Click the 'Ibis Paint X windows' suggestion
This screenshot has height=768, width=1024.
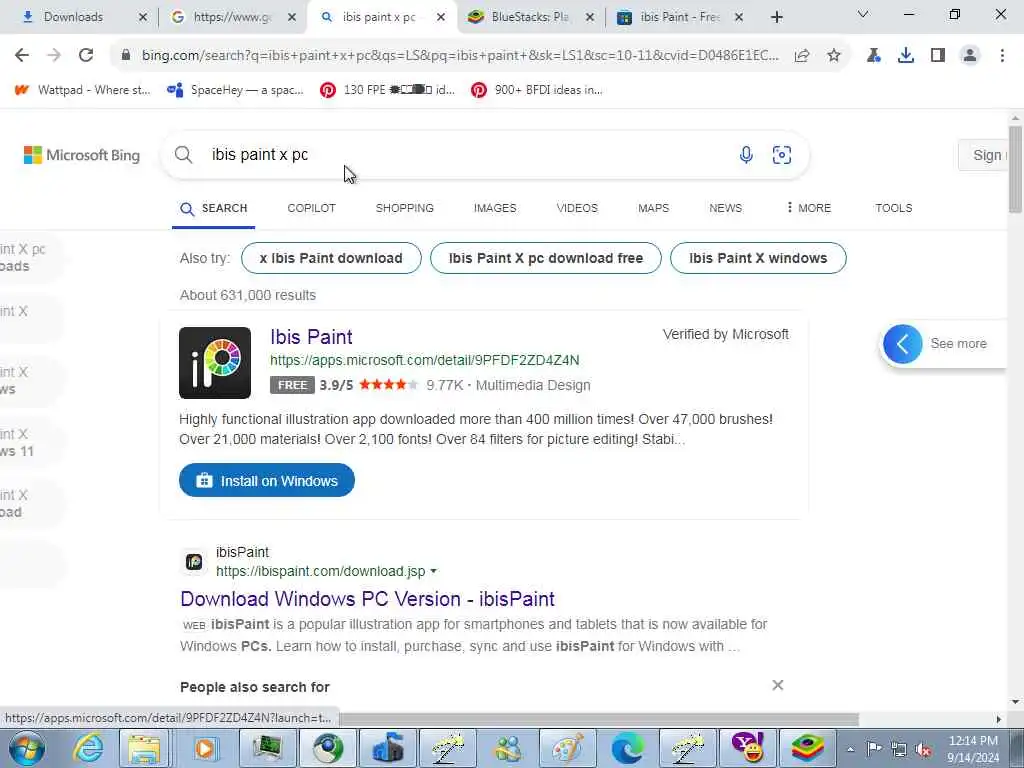coord(758,258)
